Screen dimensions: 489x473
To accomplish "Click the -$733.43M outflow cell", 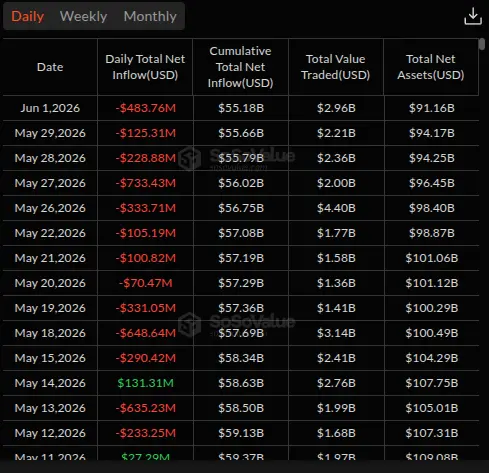I will pyautogui.click(x=145, y=183).
